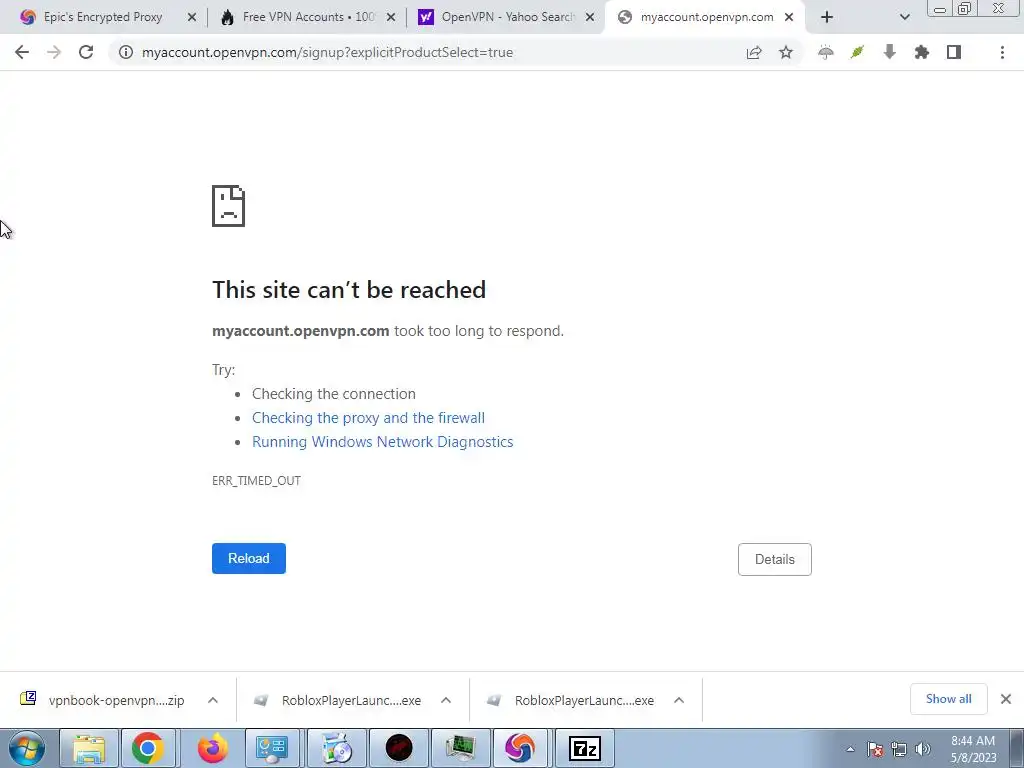Close the myaccount.openvpn.com tab
The height and width of the screenshot is (768, 1024).
coord(789,18)
